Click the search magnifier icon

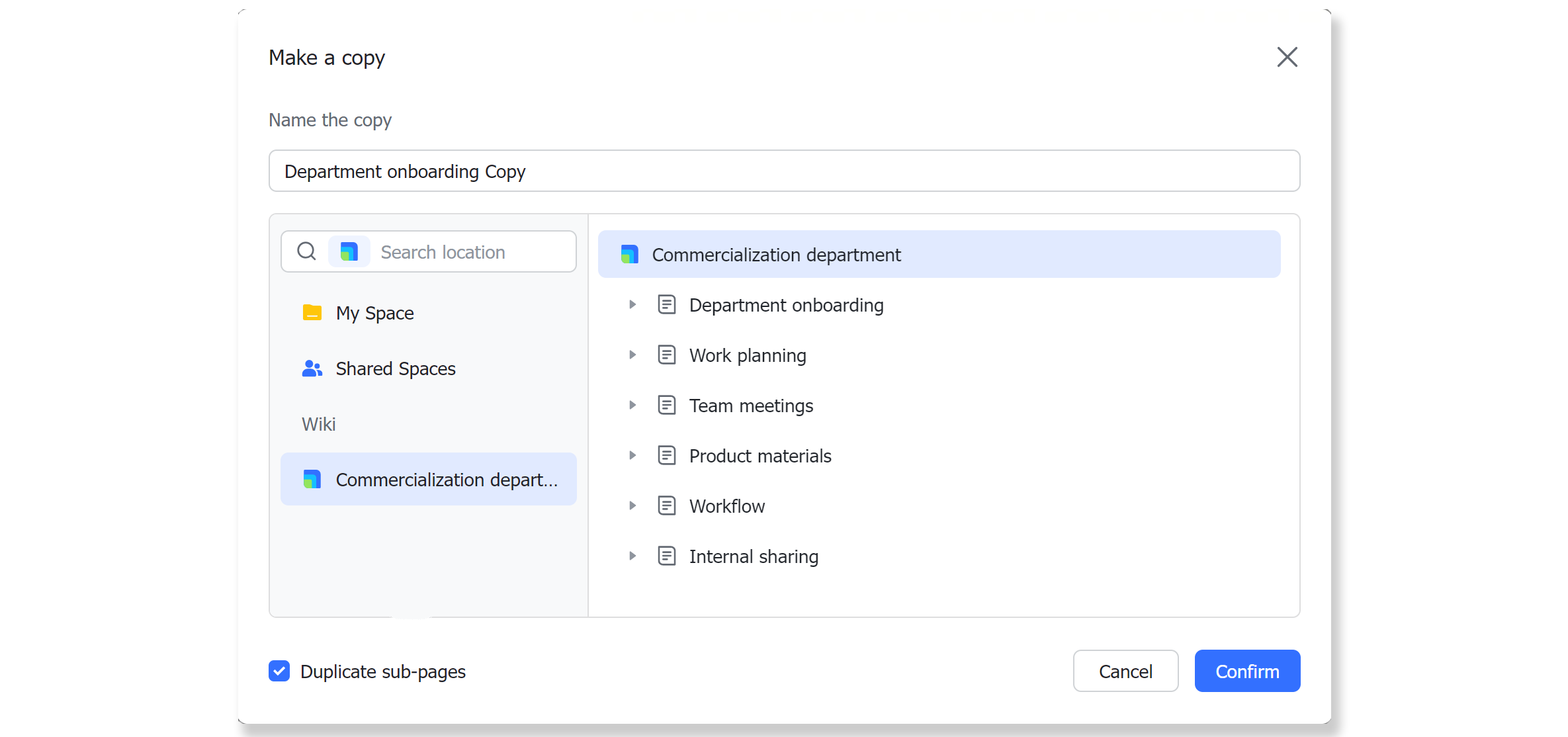(x=306, y=251)
